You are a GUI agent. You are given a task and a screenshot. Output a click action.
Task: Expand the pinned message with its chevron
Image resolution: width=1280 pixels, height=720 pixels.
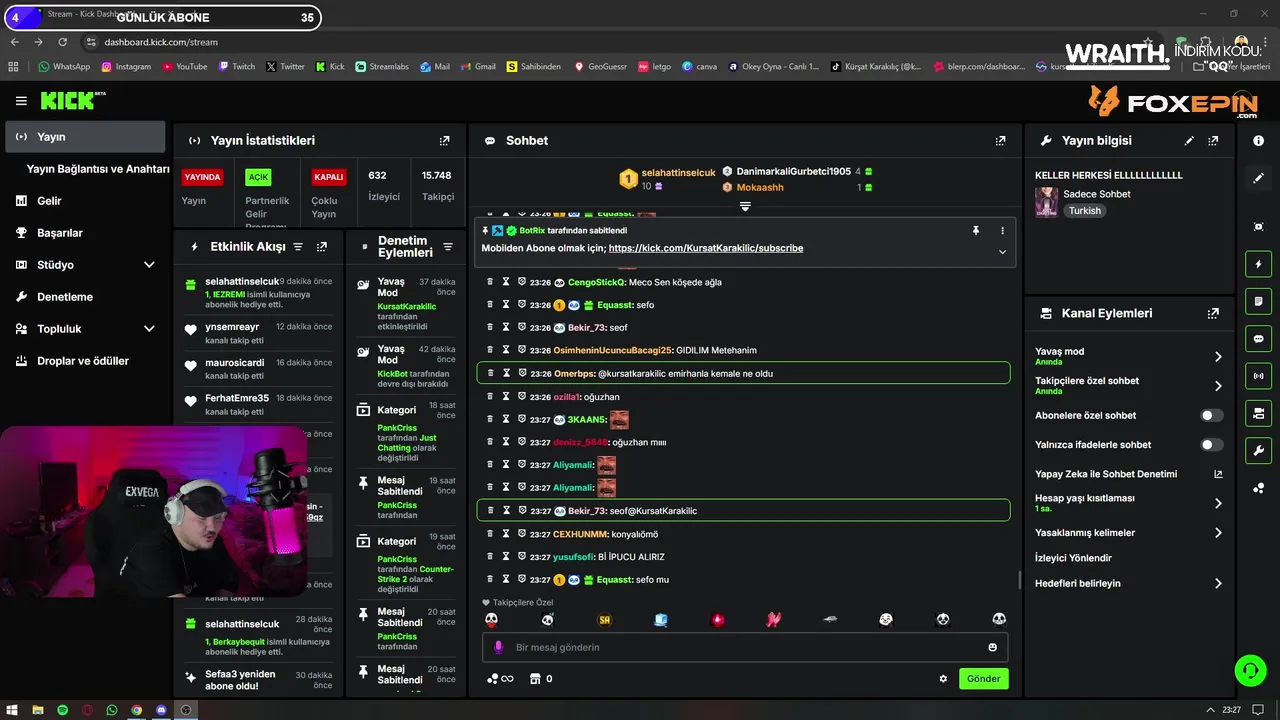(1002, 252)
